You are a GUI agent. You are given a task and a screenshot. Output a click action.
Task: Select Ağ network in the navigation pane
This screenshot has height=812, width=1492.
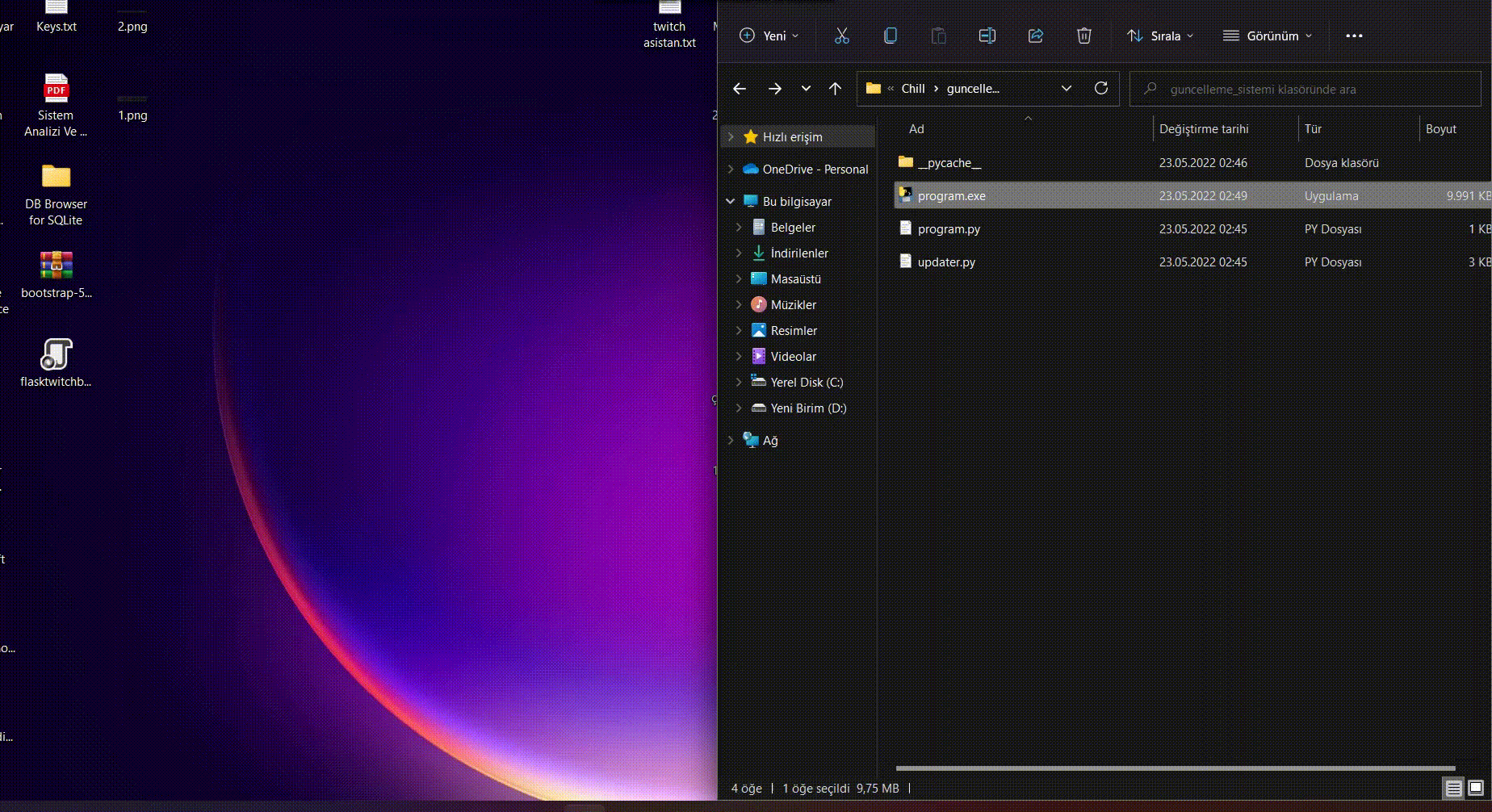click(770, 441)
